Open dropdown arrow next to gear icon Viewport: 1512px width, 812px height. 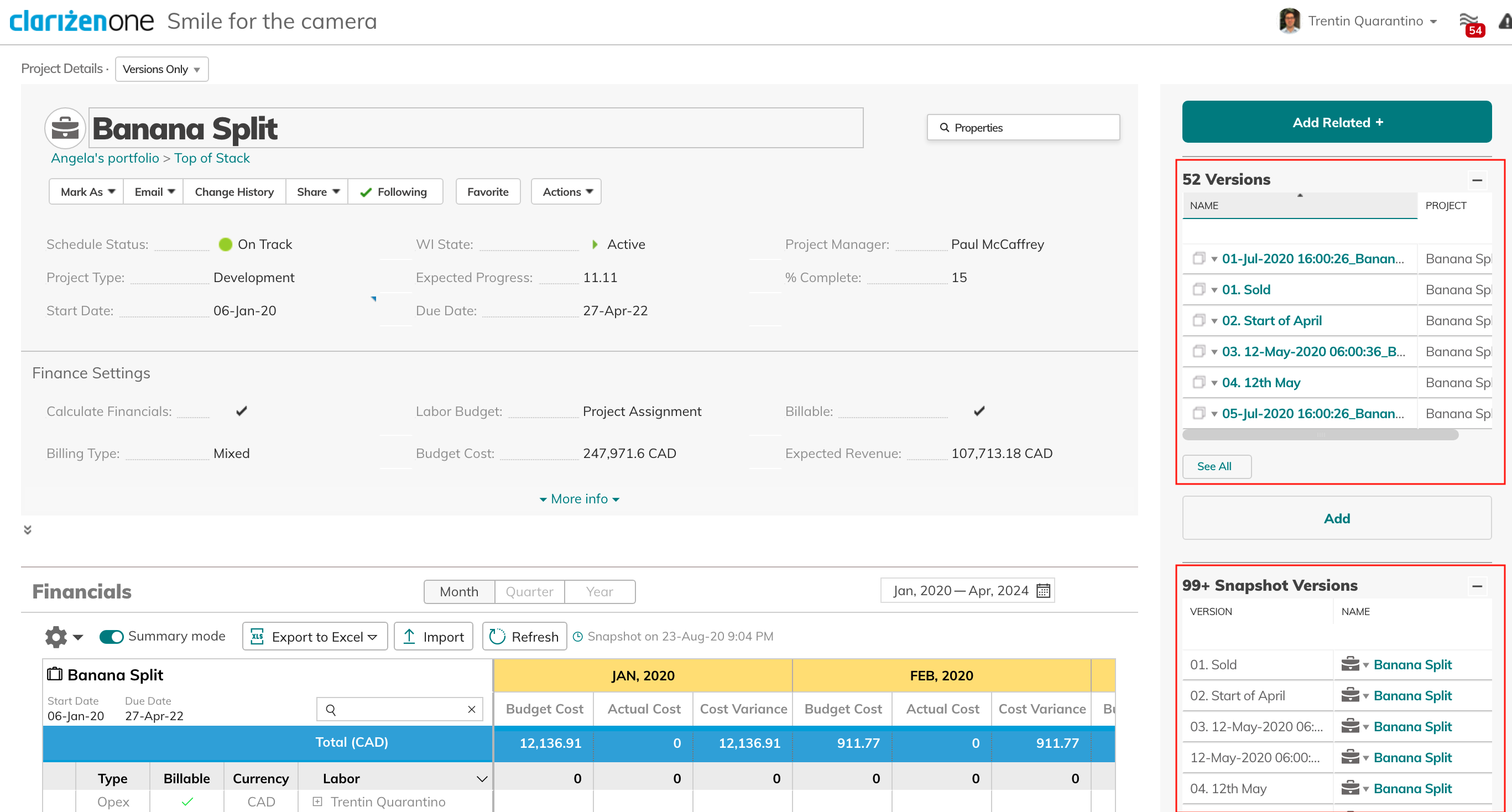(x=78, y=637)
